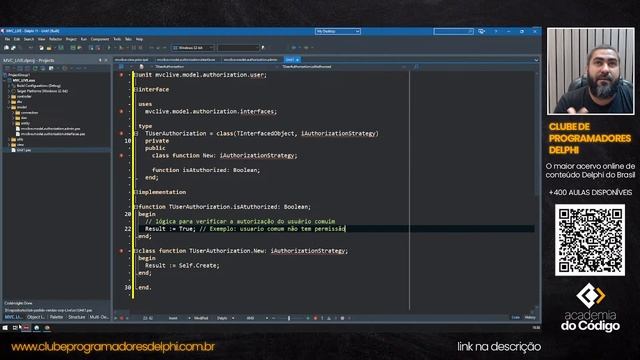Open the Windows 32-bit platform dropdown

pyautogui.click(x=193, y=48)
